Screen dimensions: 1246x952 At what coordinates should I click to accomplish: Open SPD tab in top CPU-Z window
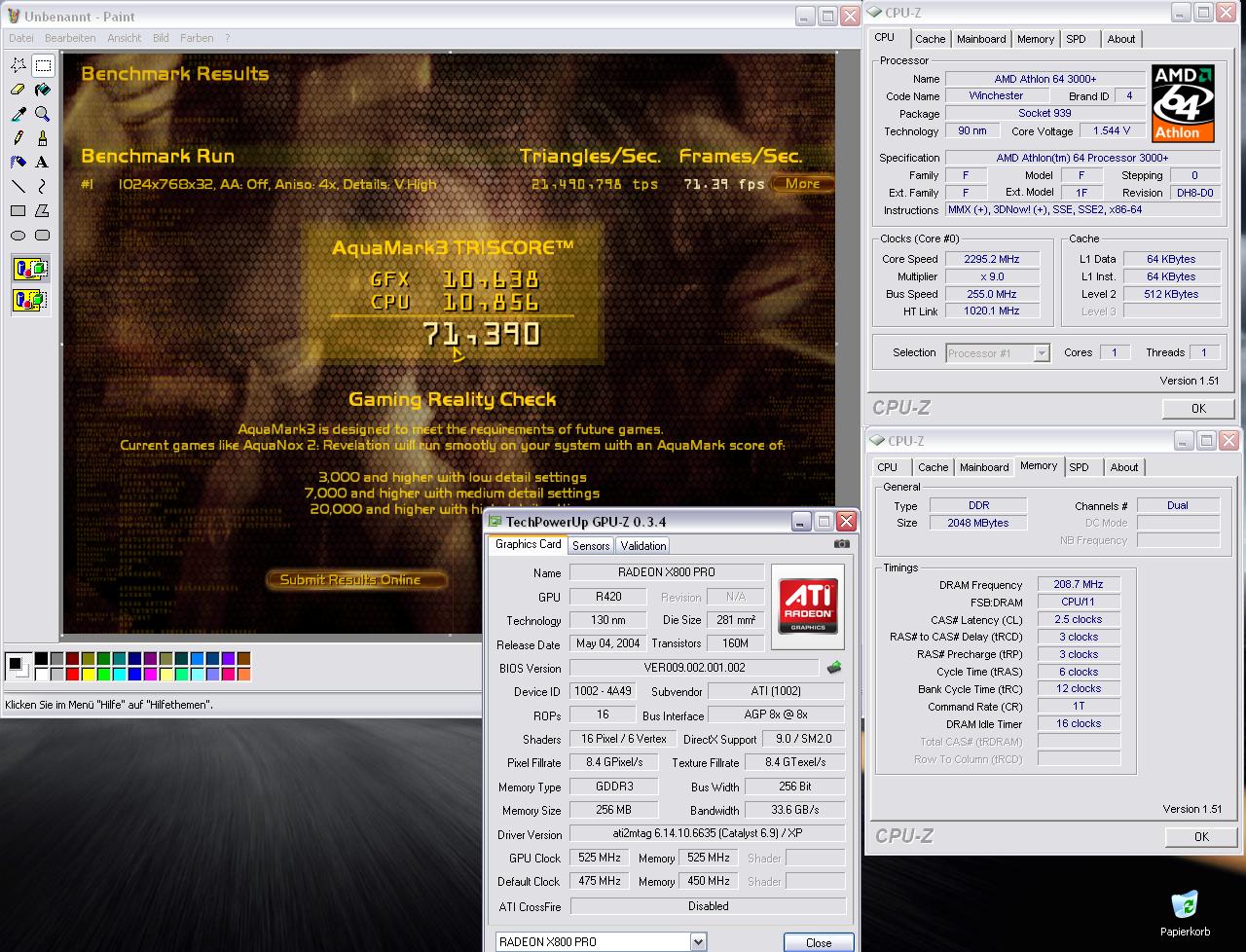coord(1076,39)
